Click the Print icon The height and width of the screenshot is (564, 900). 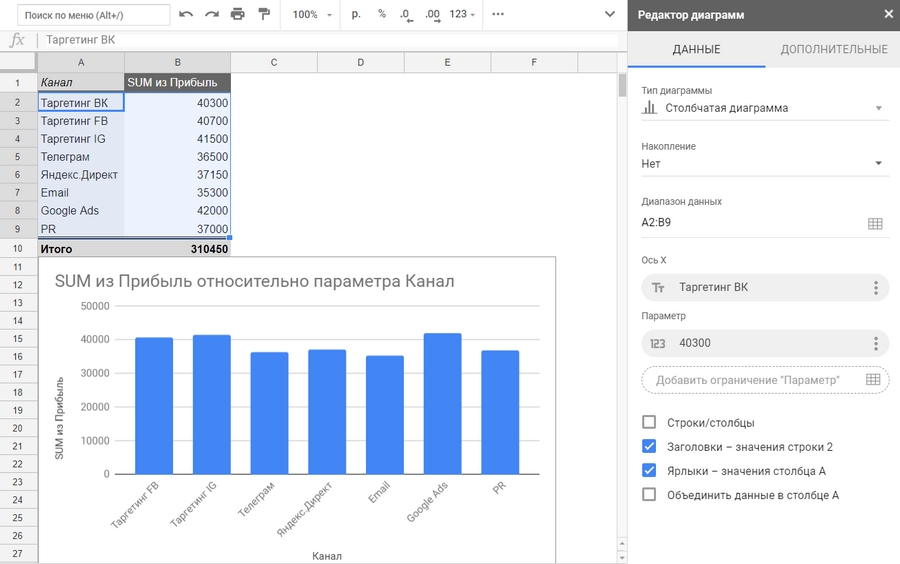[237, 15]
